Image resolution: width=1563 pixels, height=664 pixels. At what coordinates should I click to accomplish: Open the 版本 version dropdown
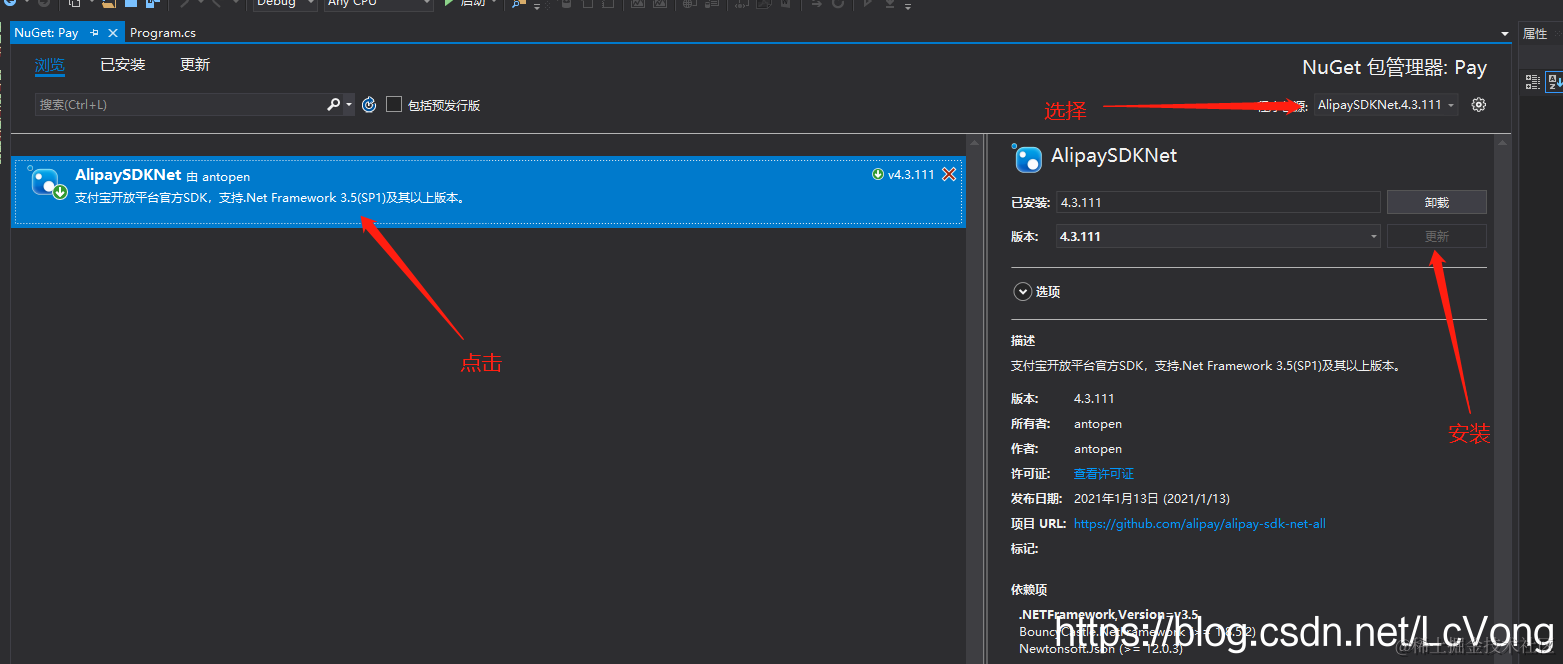(x=1217, y=236)
